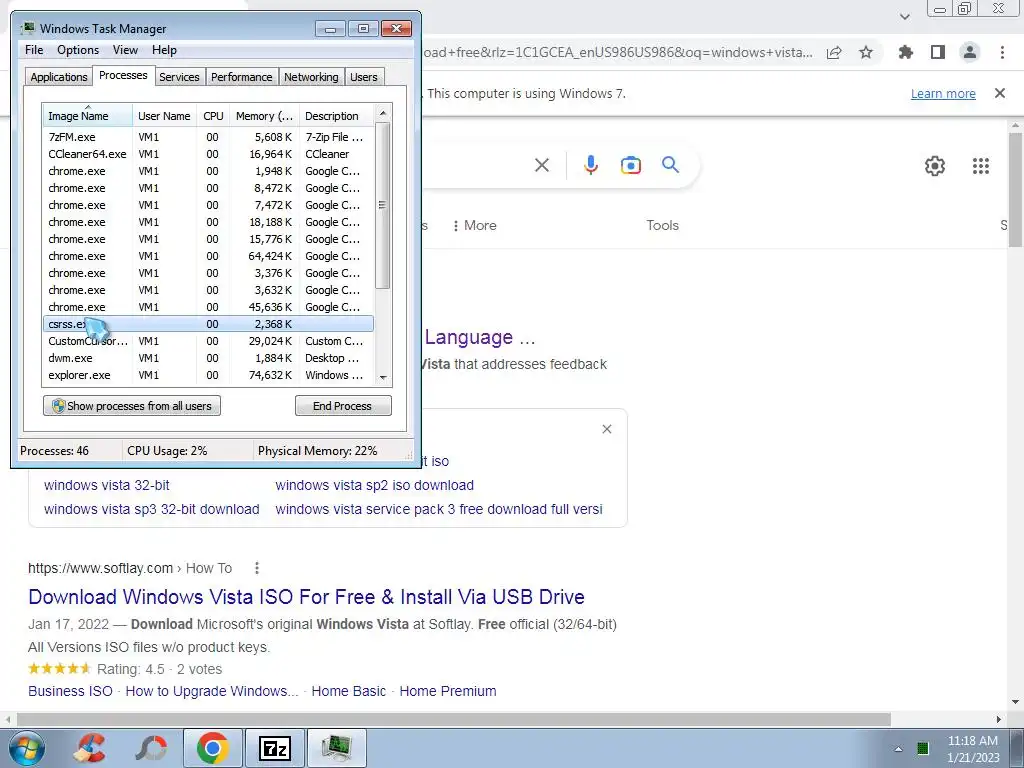Click the process list scrollbar thumb
Viewport: 1024px width, 768px height.
coord(383,206)
